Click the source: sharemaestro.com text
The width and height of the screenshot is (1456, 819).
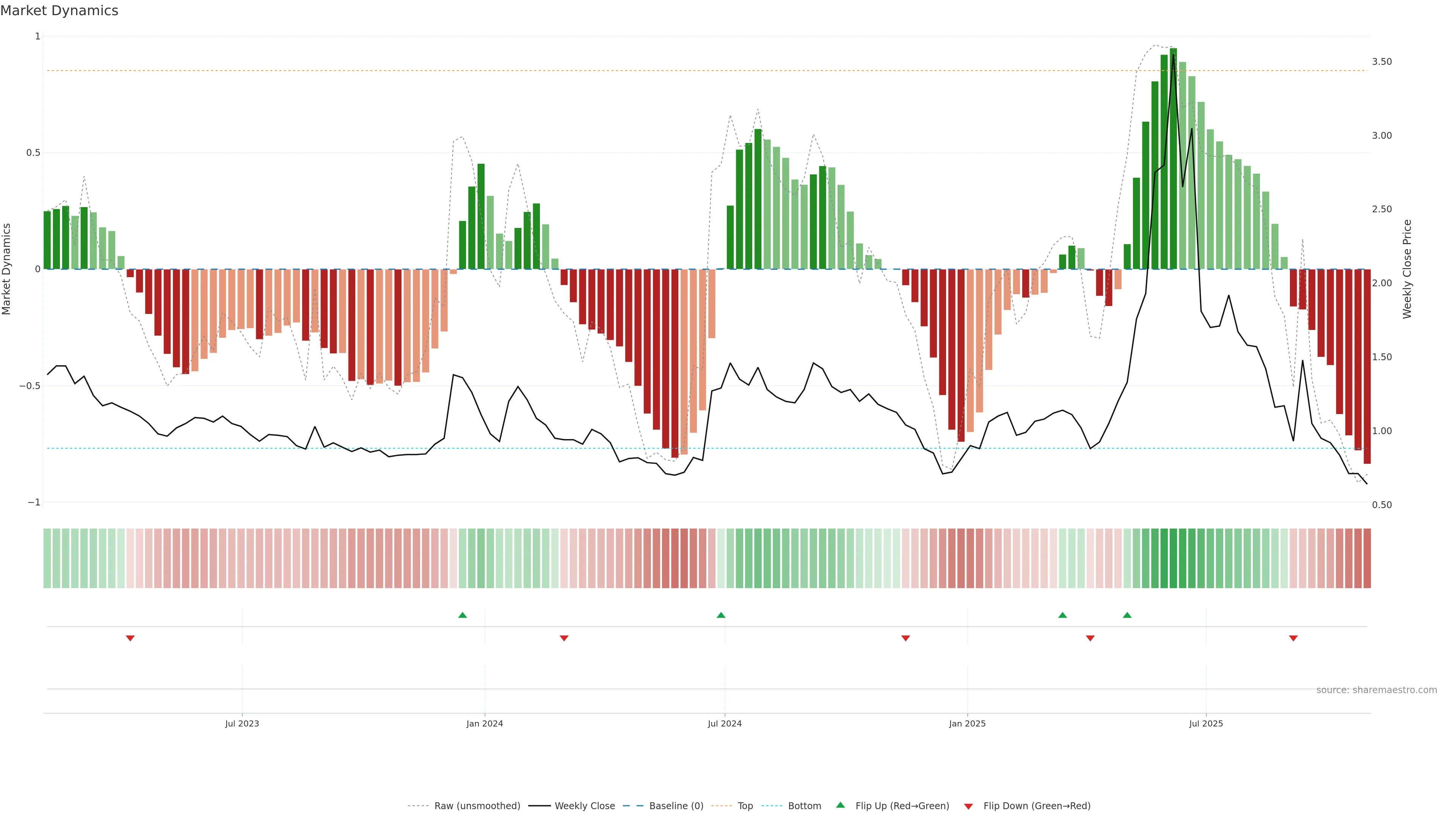pyautogui.click(x=1376, y=690)
